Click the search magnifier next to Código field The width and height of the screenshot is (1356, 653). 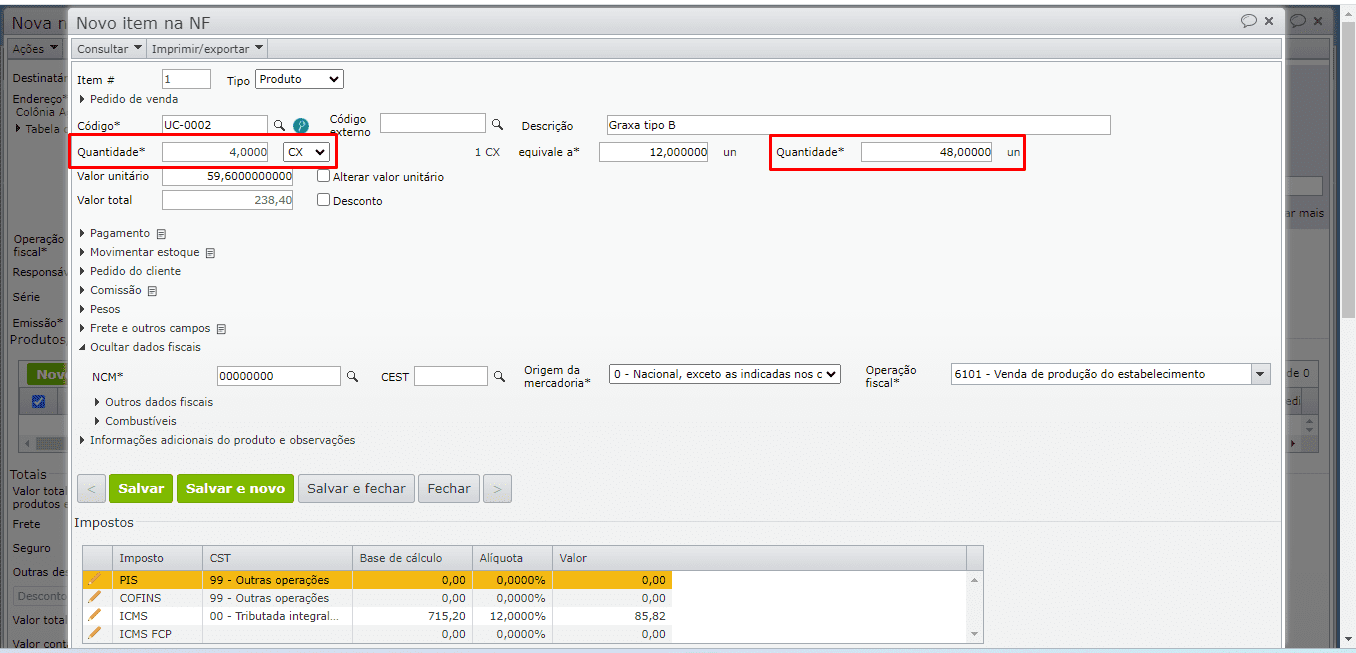(279, 126)
